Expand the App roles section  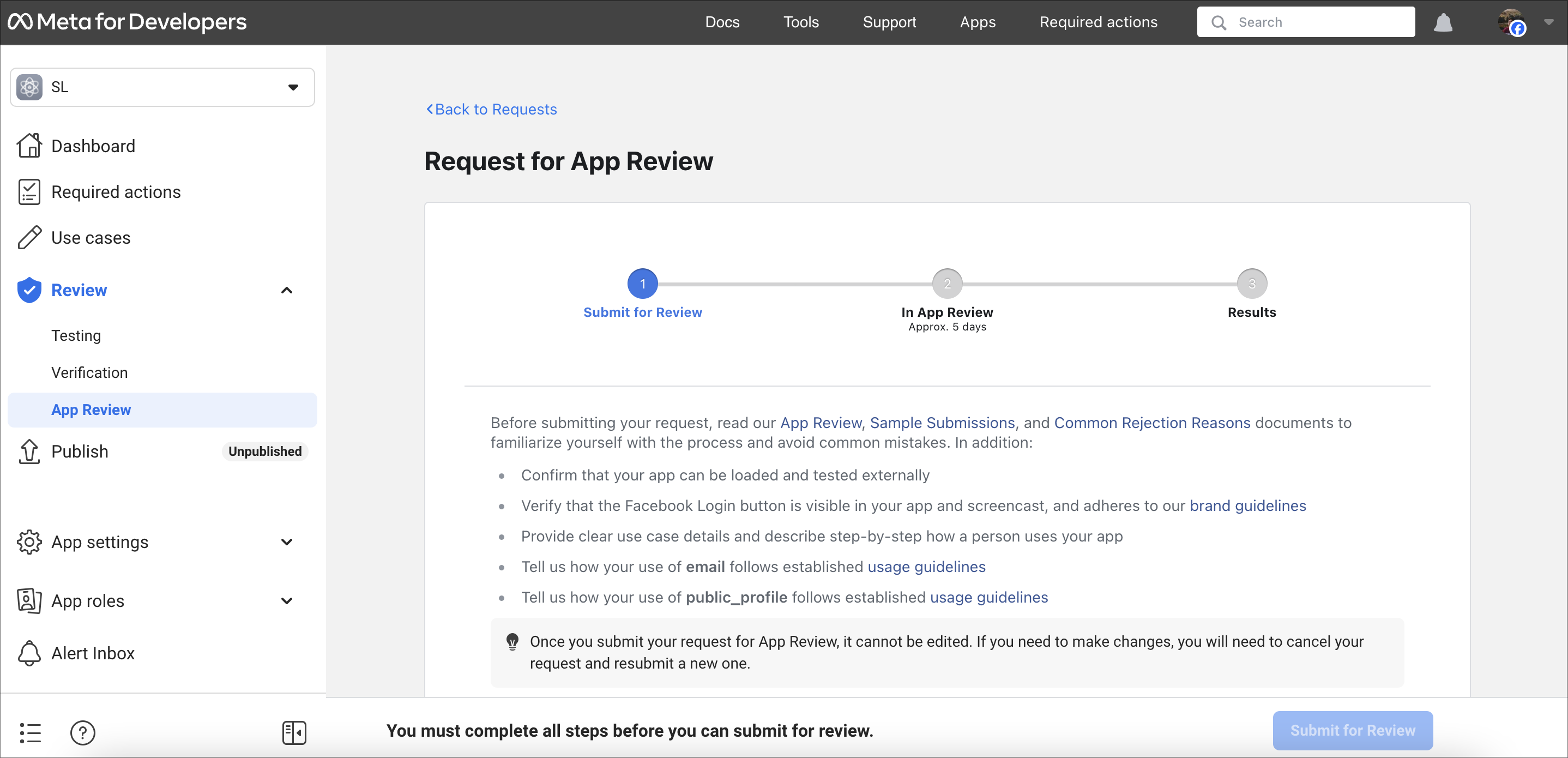click(287, 601)
